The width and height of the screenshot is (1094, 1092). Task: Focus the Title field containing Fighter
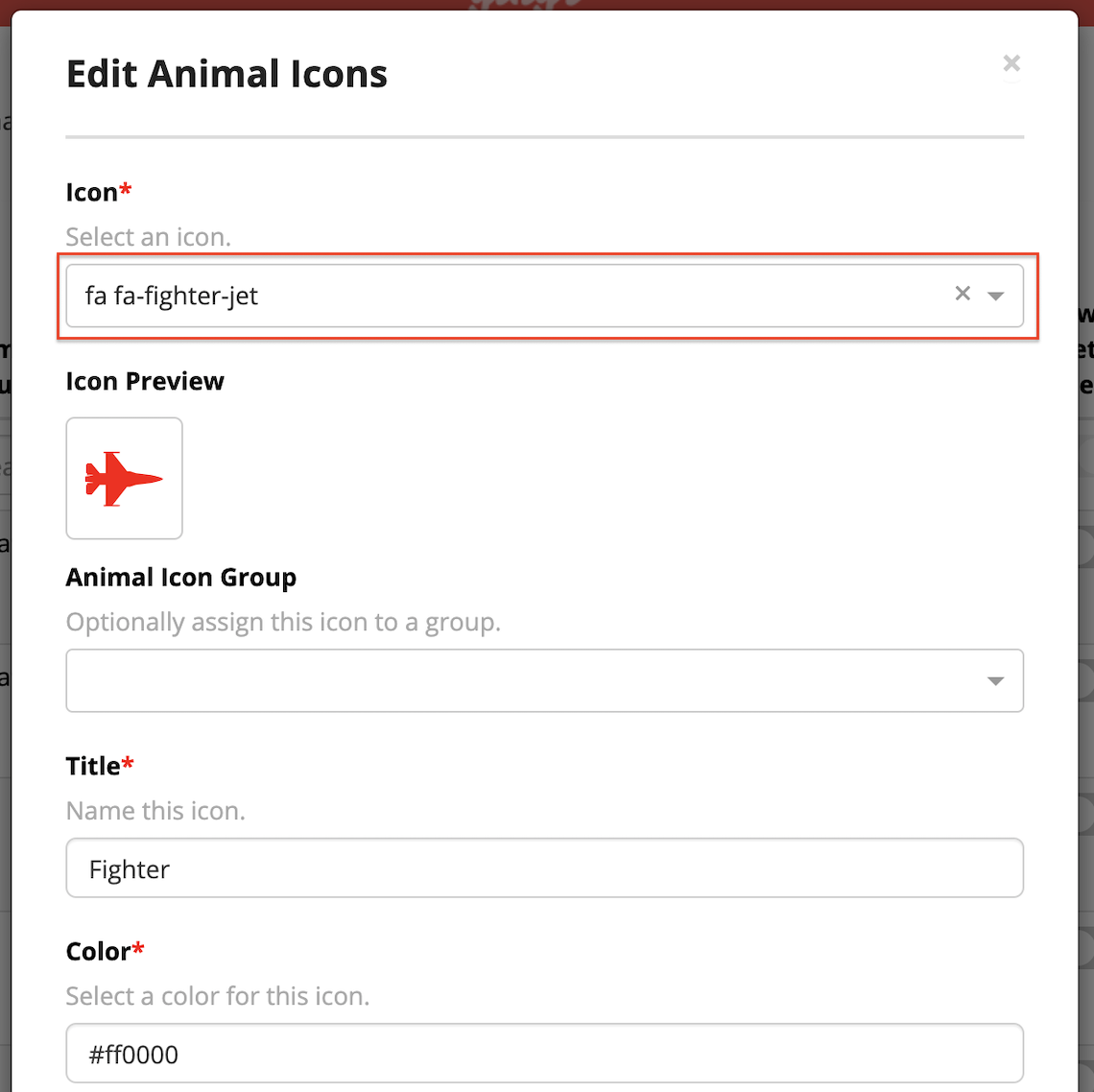coord(544,868)
